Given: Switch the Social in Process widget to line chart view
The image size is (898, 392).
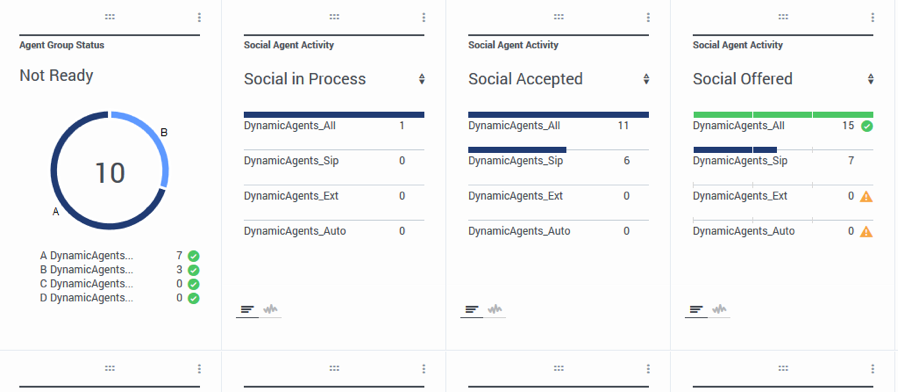Looking at the screenshot, I should (270, 309).
